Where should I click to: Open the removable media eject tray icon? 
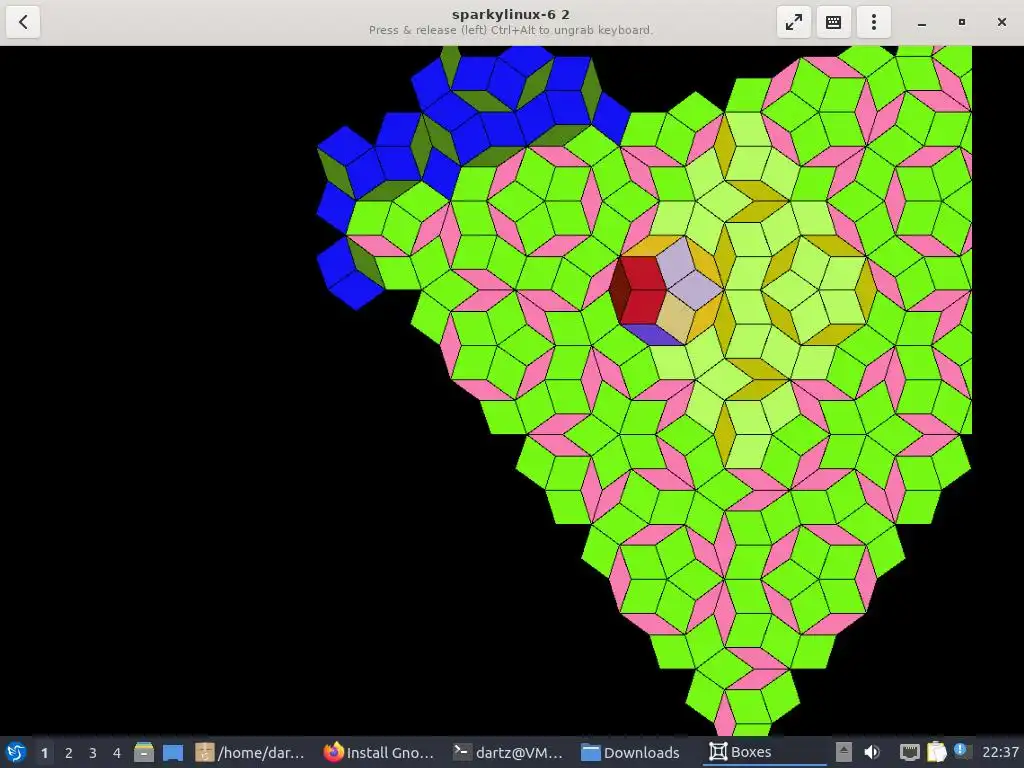(844, 752)
